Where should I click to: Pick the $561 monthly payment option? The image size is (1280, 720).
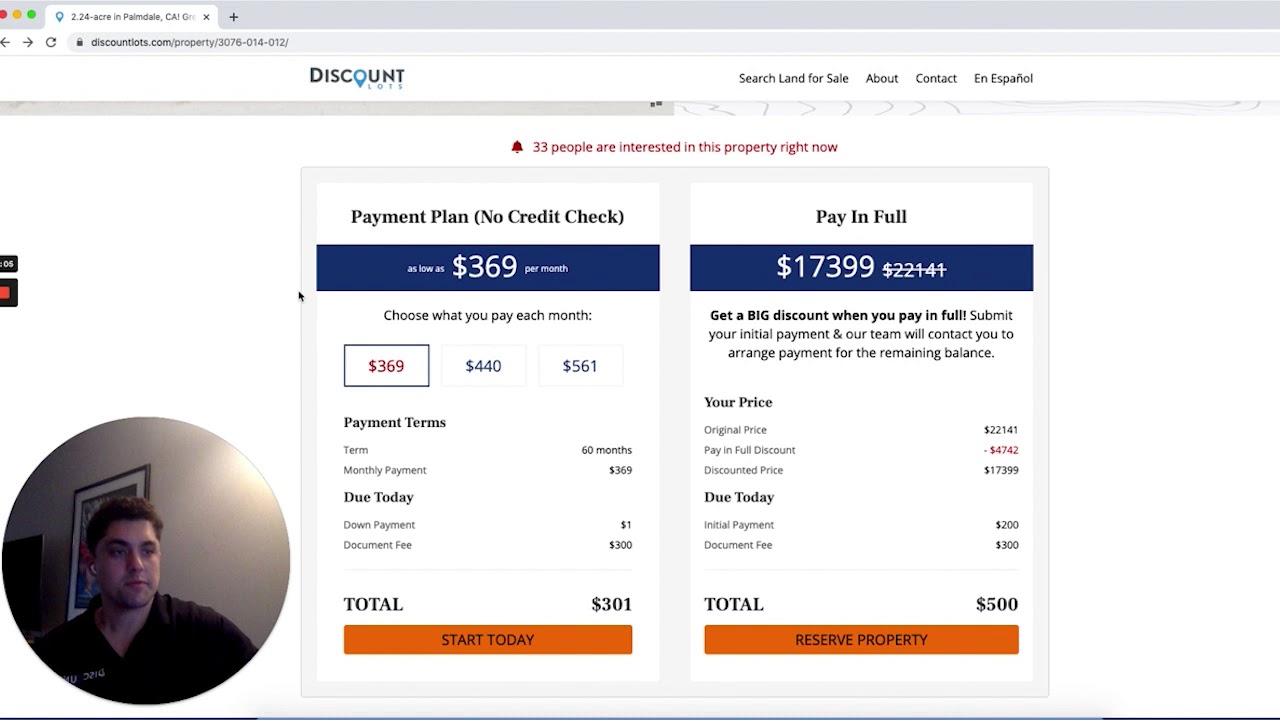580,366
